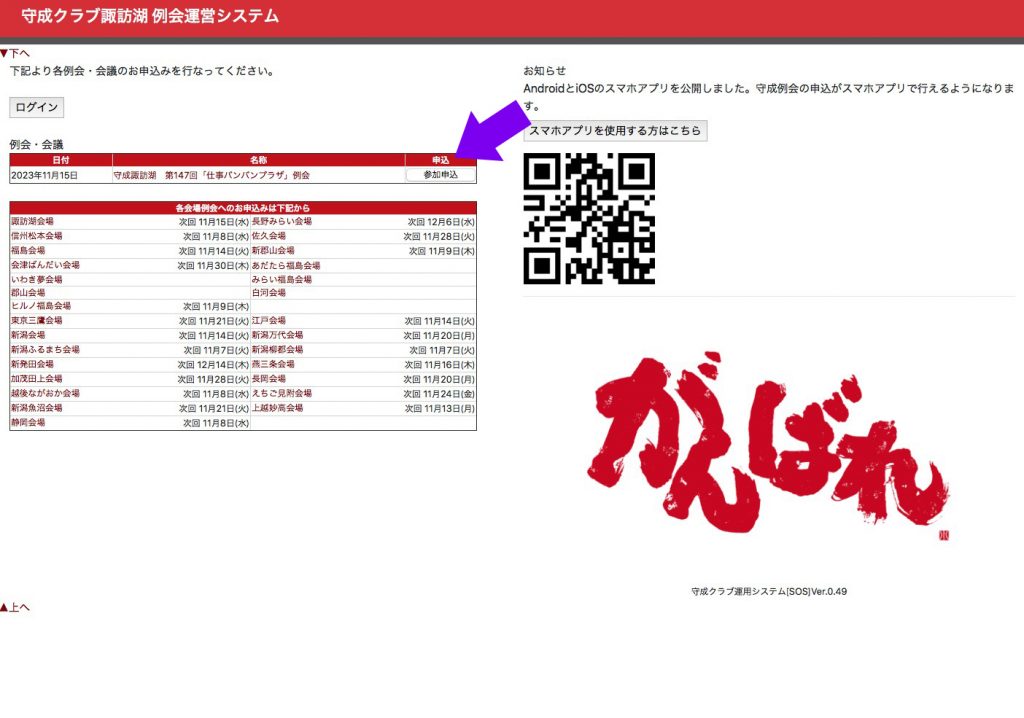Open the ヒルノ福島会場 link

40,306
